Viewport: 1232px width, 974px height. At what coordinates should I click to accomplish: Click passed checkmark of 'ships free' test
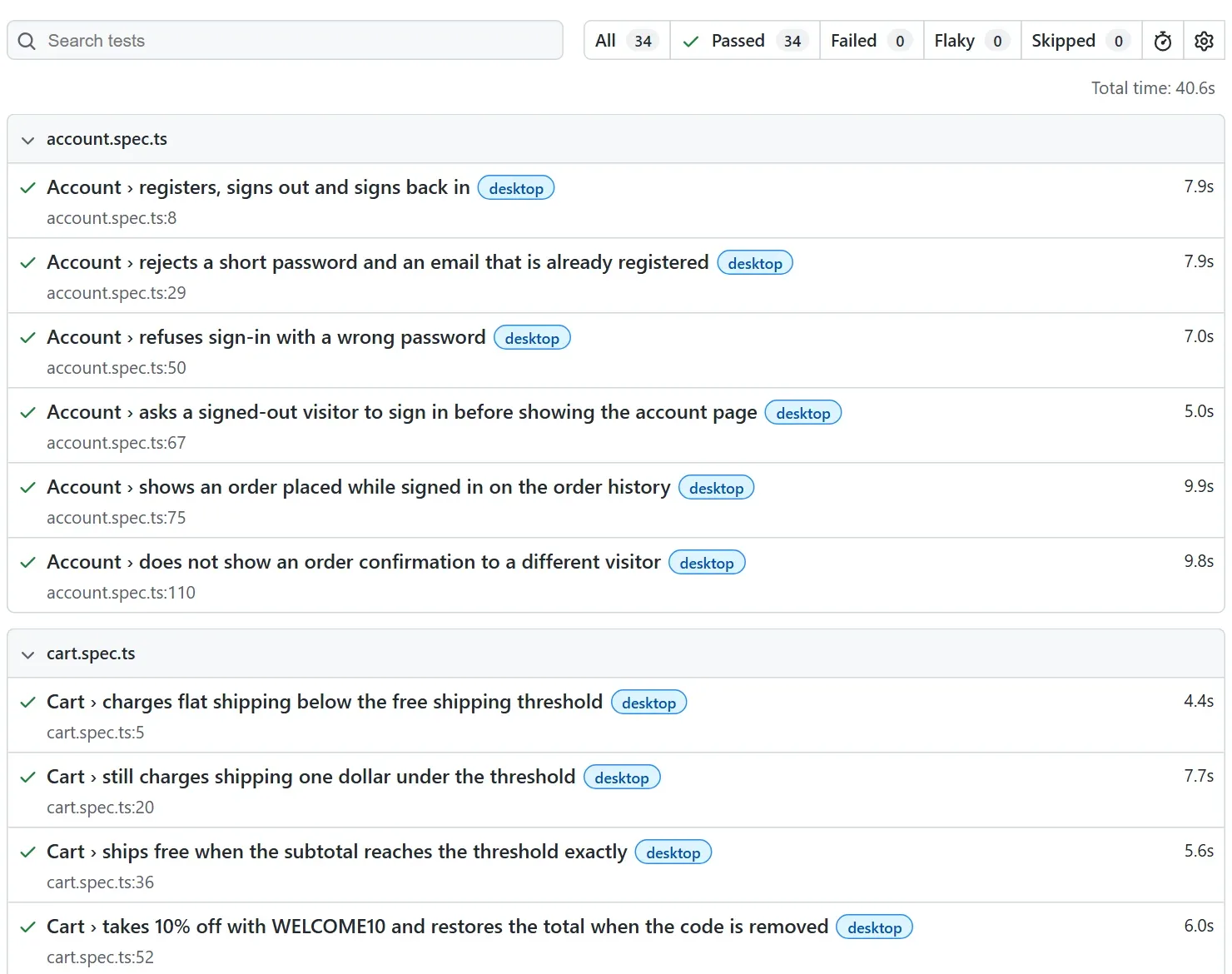pyautogui.click(x=27, y=852)
